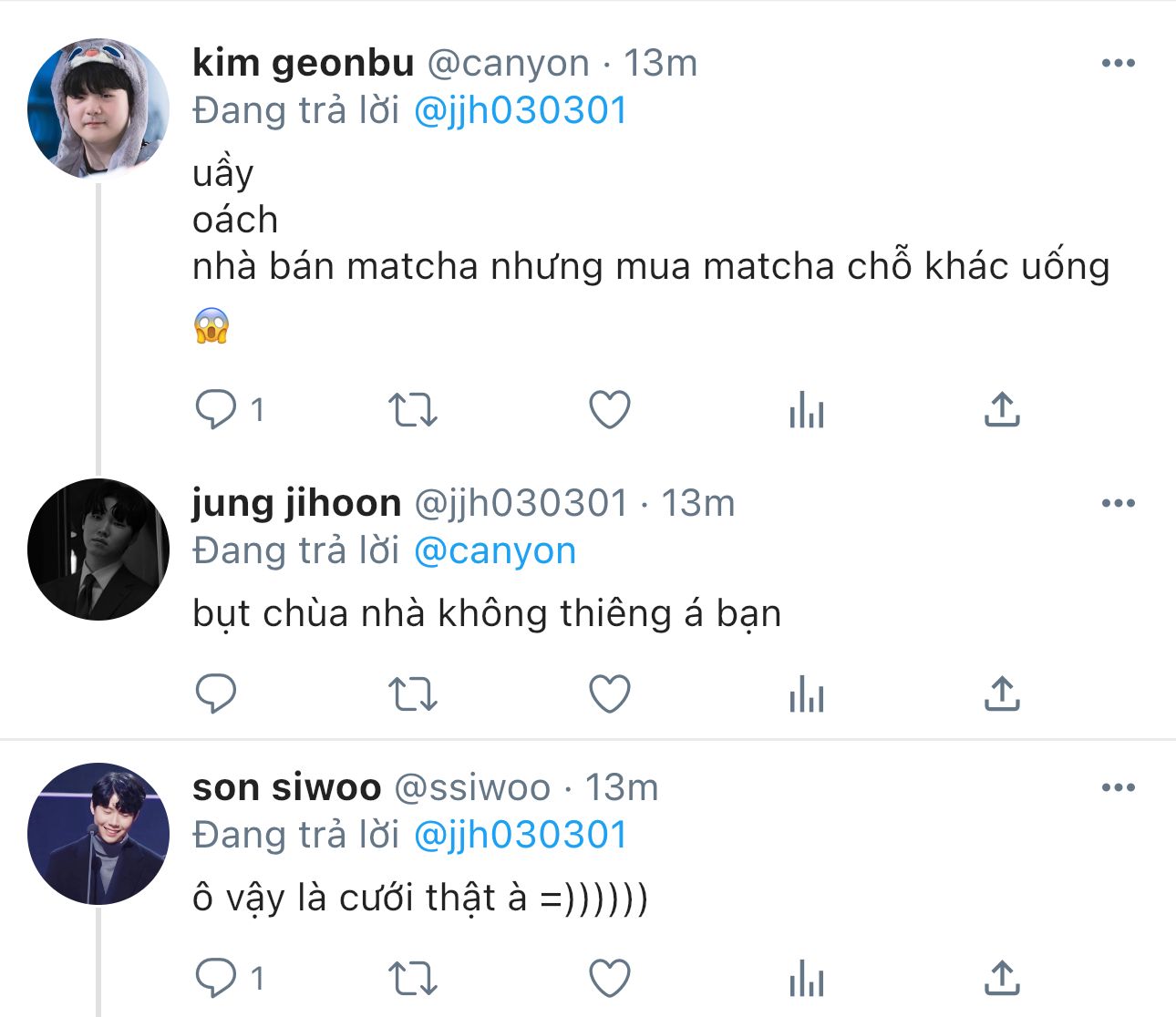The image size is (1176, 1017).
Task: Reply to kim geonbu's matcha tweet
Action: (x=216, y=409)
